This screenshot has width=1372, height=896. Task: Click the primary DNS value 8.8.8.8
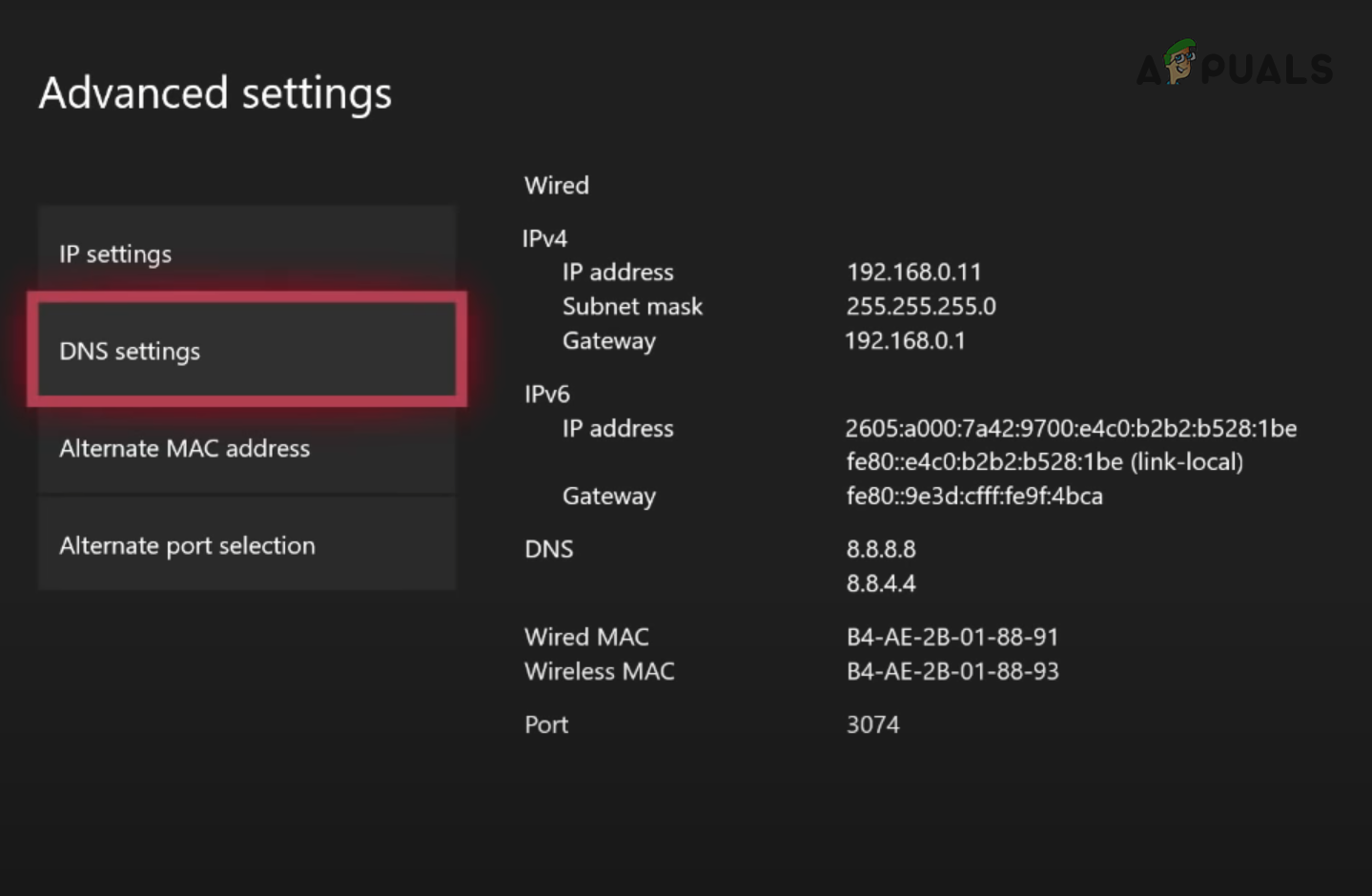click(x=881, y=549)
